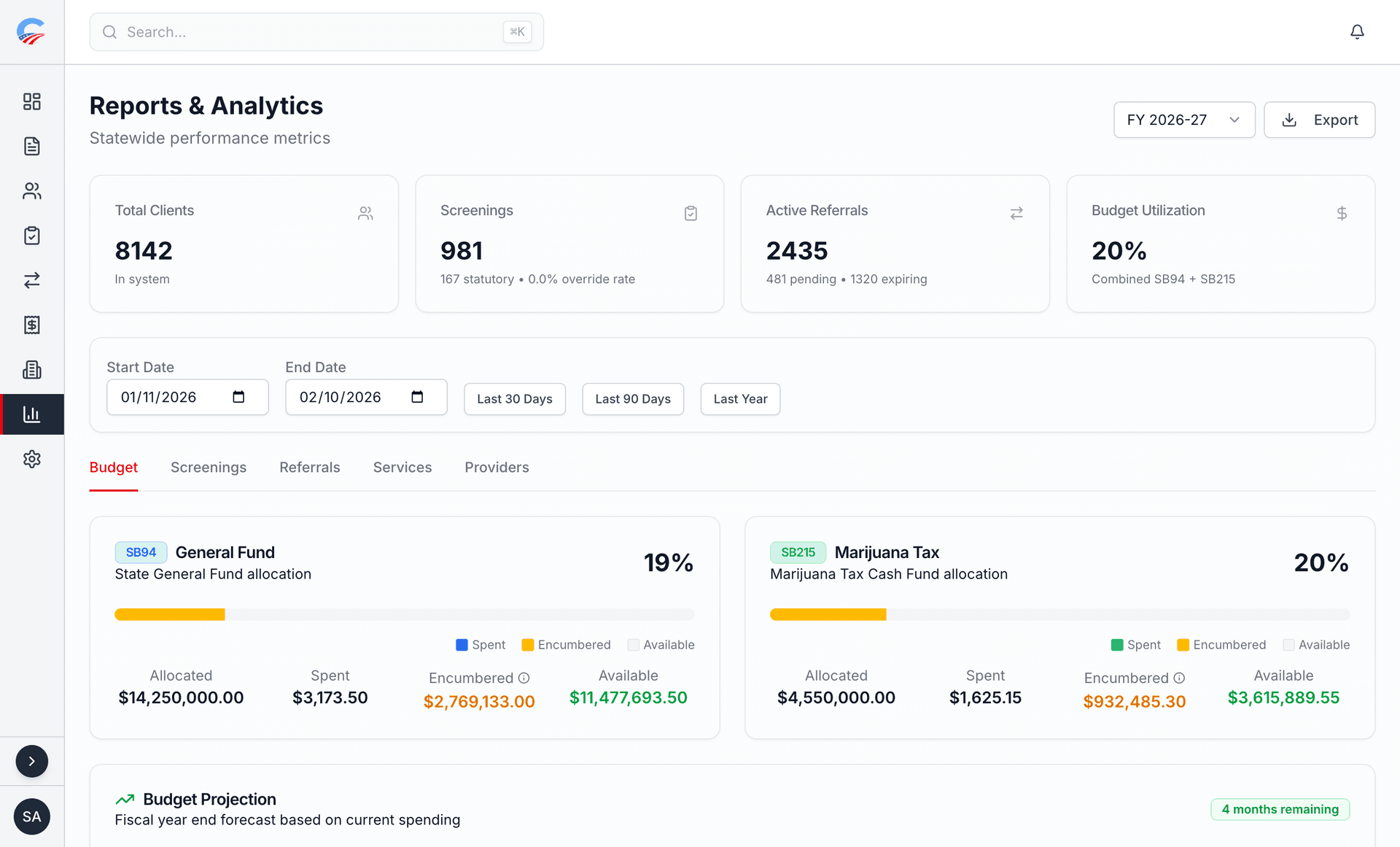Open the screenings clipboard-check icon in sidebar
The height and width of the screenshot is (847, 1400).
coord(31,236)
